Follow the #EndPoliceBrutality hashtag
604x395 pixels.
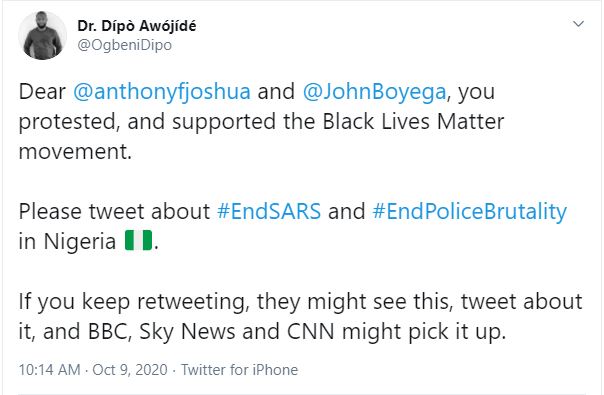click(470, 212)
